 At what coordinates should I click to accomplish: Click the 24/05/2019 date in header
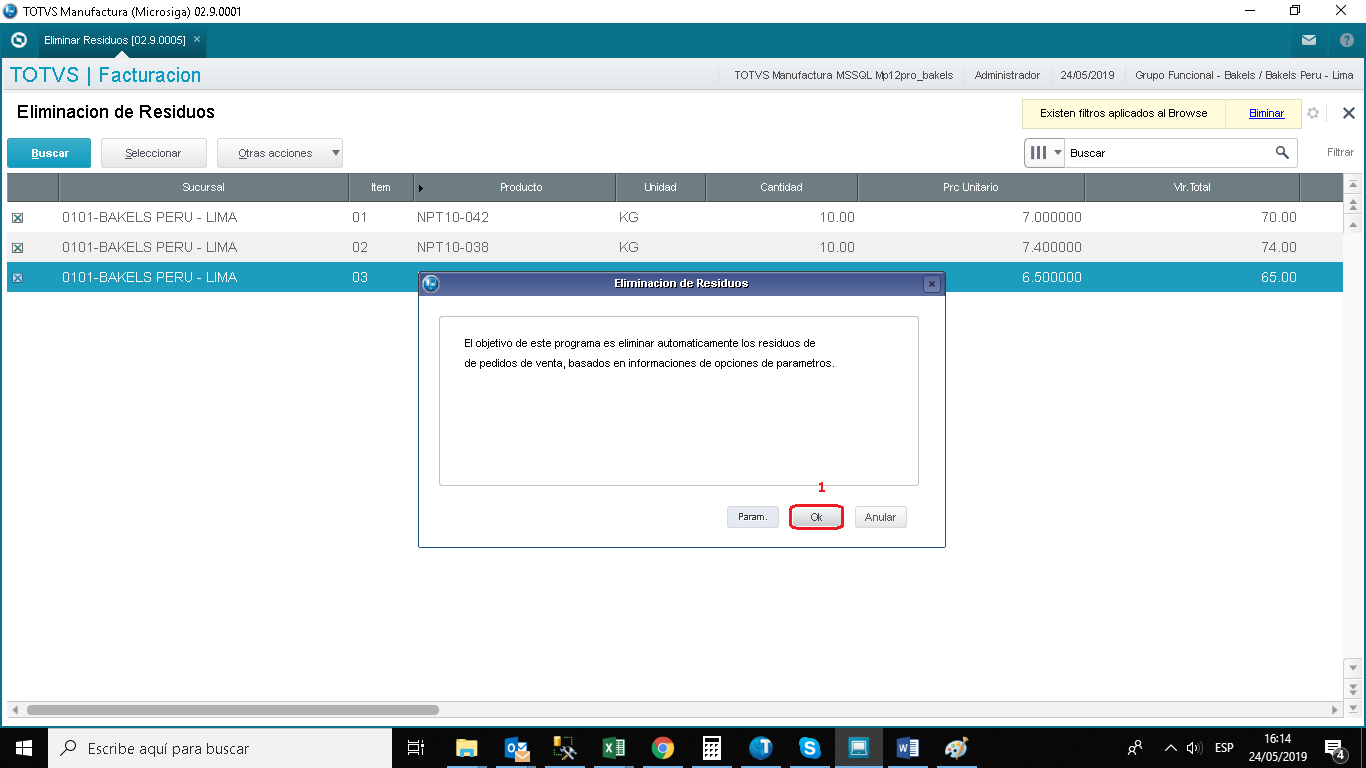point(1087,75)
